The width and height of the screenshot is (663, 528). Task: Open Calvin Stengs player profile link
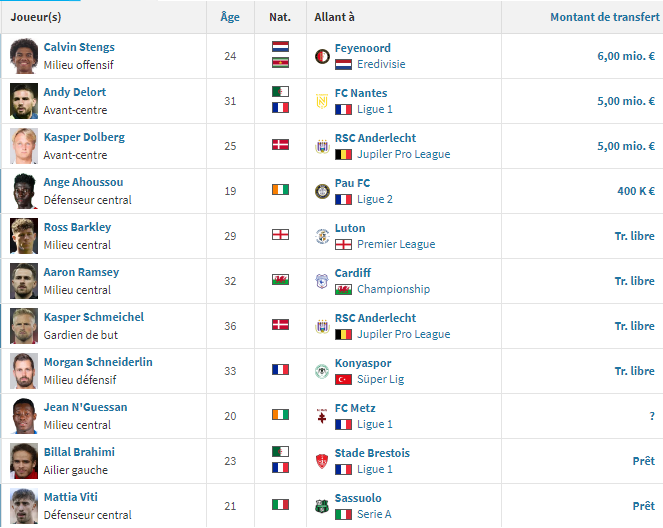(x=79, y=47)
